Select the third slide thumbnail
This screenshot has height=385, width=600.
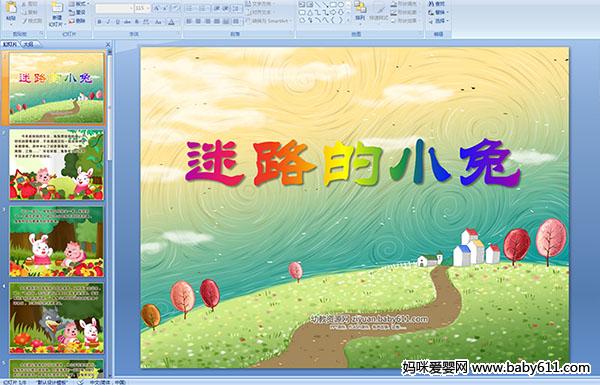(x=57, y=241)
